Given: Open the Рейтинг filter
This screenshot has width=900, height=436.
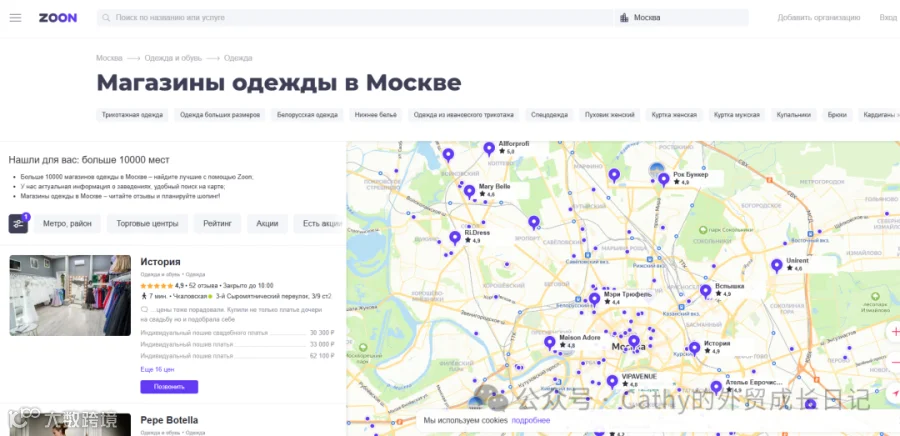Looking at the screenshot, I should (218, 224).
